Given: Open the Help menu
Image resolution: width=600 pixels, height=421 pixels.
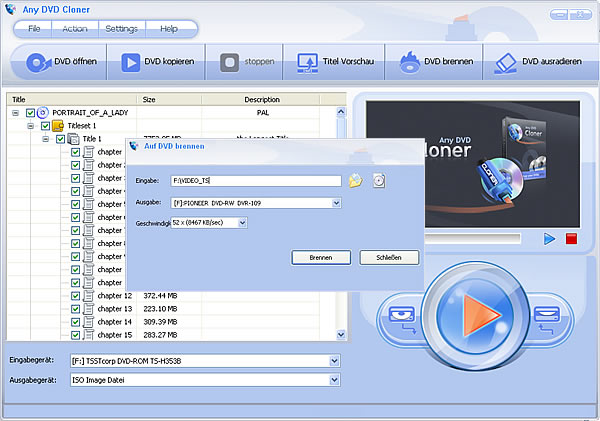Looking at the screenshot, I should coord(169,29).
